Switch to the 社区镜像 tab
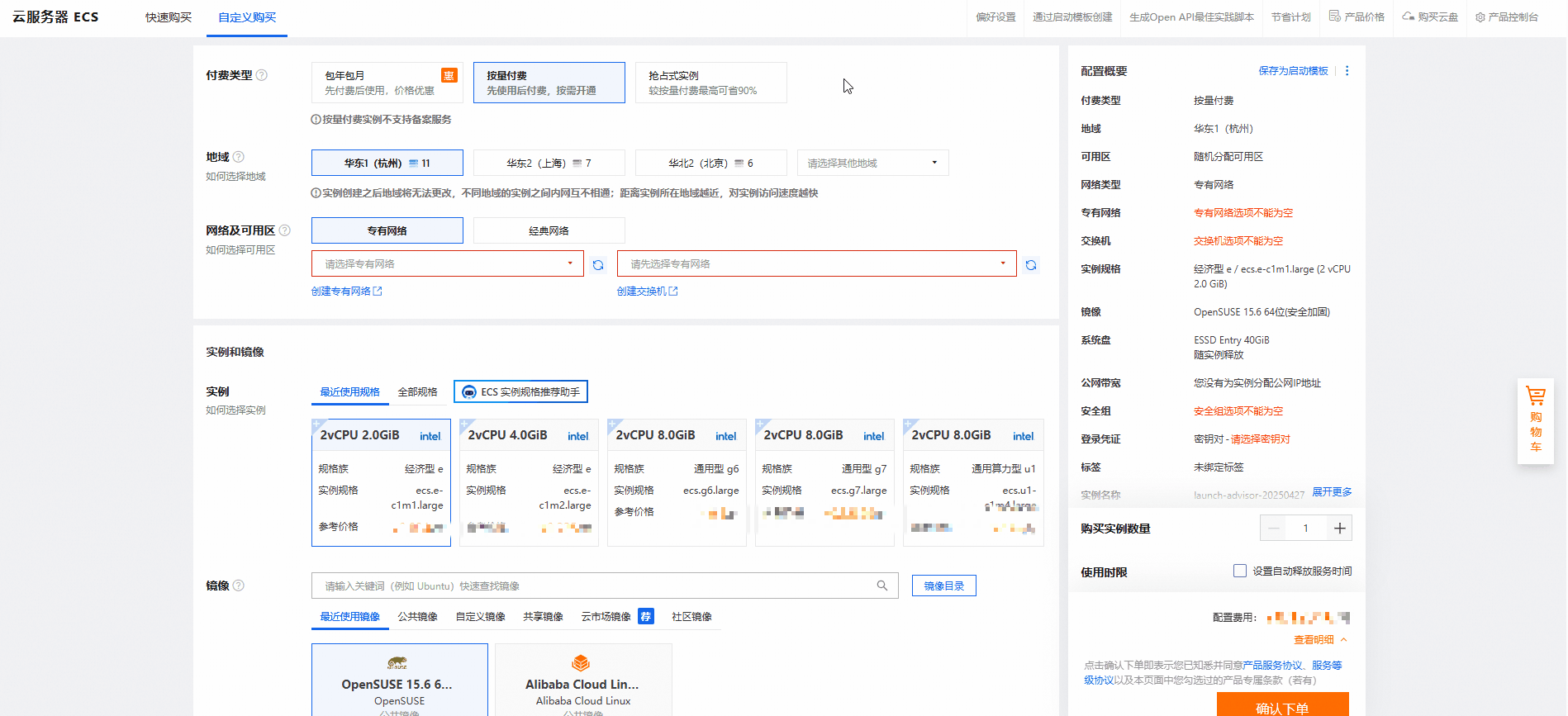 [691, 616]
